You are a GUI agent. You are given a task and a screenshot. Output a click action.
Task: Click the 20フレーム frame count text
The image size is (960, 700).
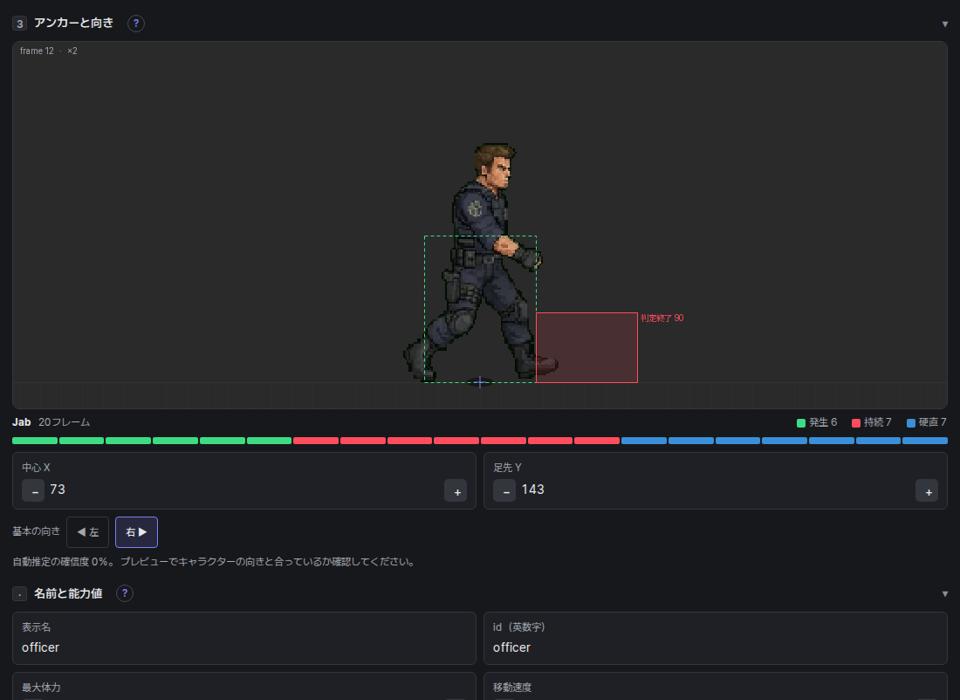pyautogui.click(x=64, y=422)
